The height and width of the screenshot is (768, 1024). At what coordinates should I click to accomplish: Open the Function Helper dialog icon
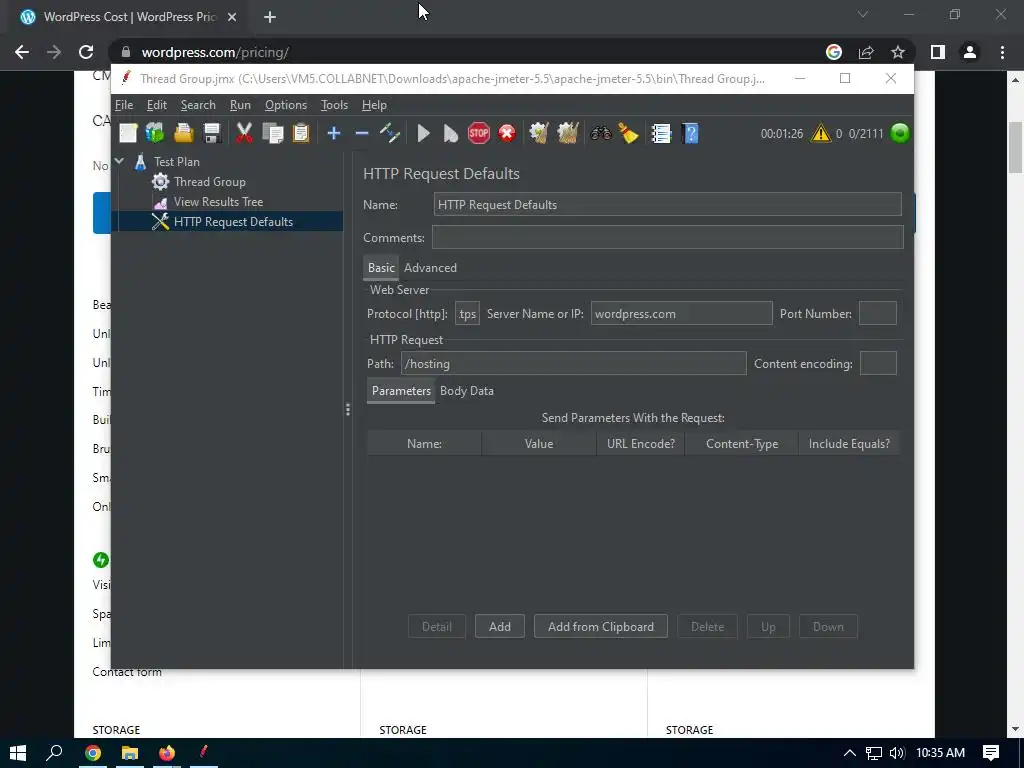coord(661,133)
